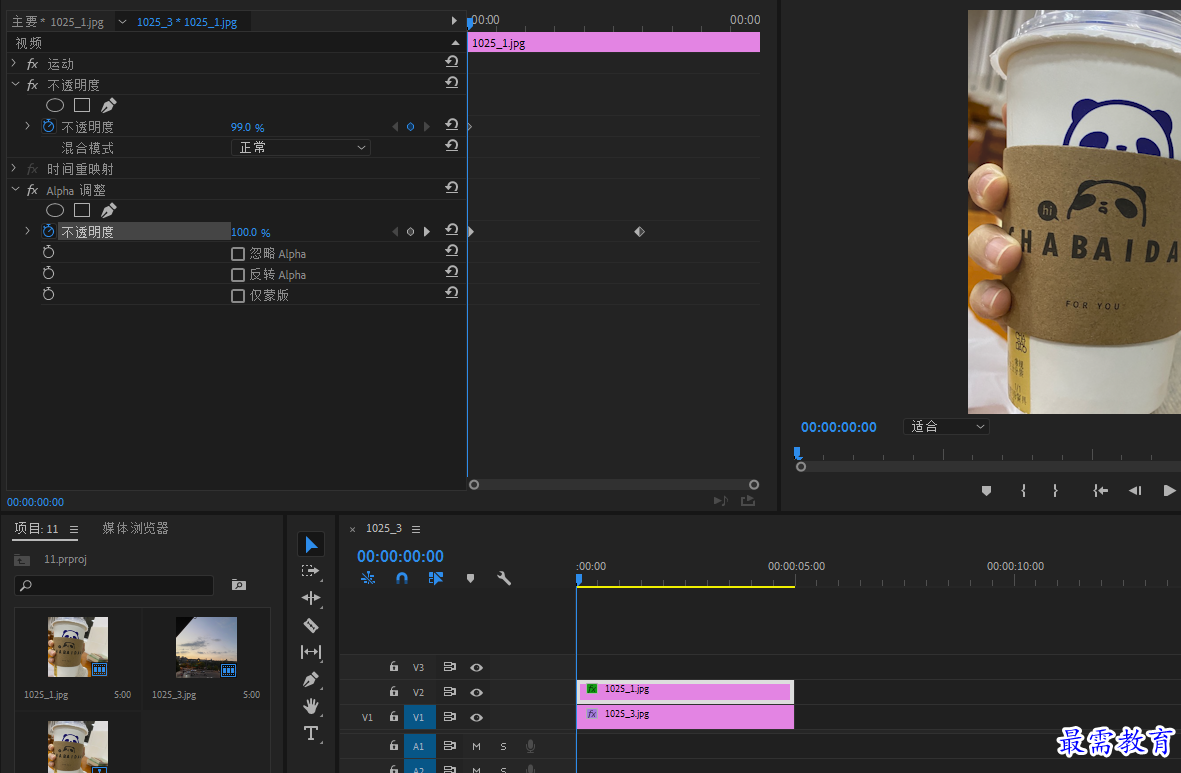The width and height of the screenshot is (1181, 773).
Task: Reset the 混合模式 parameter
Action: [x=451, y=145]
